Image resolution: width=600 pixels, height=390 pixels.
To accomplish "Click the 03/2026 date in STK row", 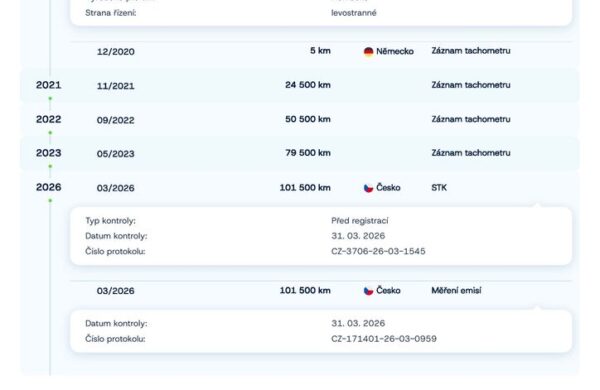I will (116, 188).
